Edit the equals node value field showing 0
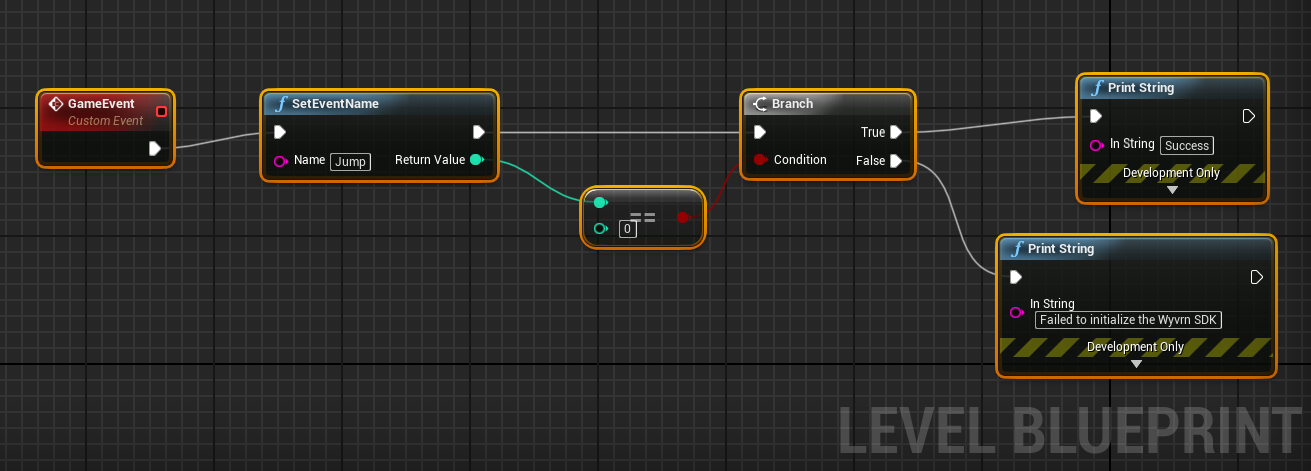1311x471 pixels. (627, 229)
